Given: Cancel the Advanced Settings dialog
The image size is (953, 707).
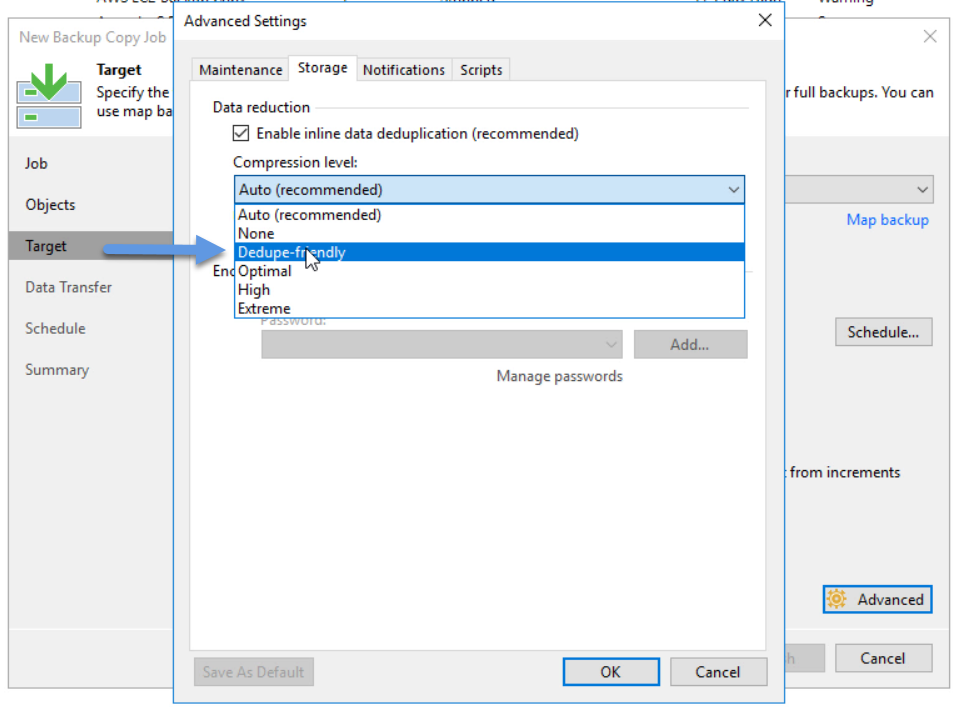Looking at the screenshot, I should tap(718, 672).
